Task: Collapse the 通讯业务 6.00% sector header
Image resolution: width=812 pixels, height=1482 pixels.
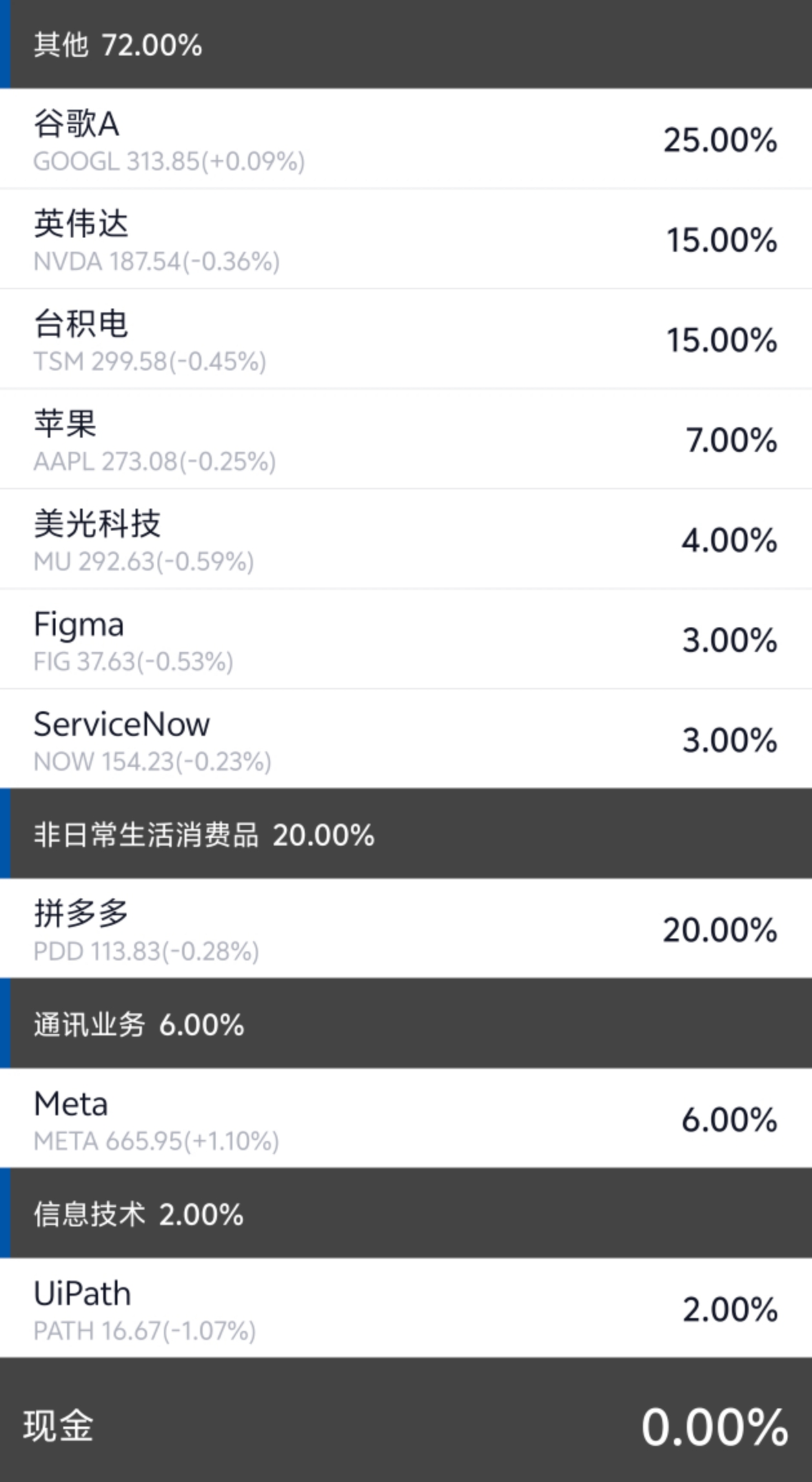Action: click(139, 1024)
